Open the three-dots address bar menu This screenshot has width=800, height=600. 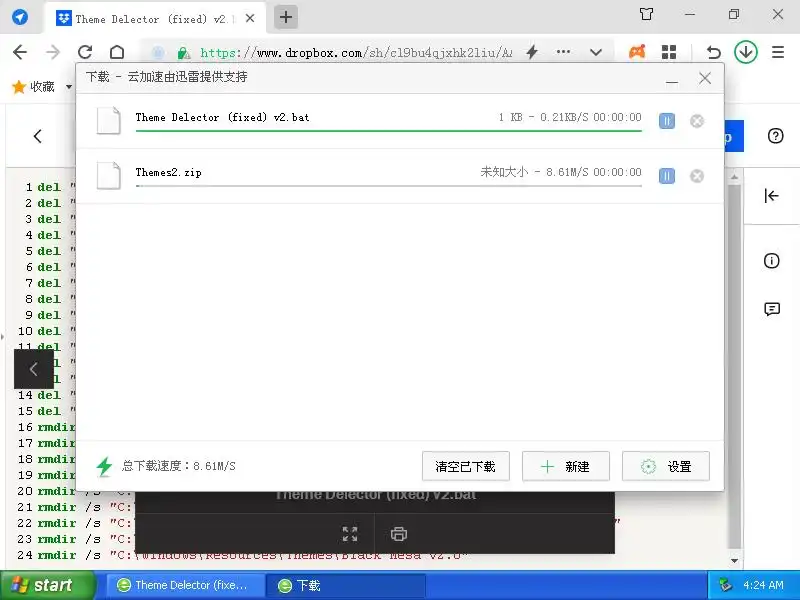pos(563,52)
